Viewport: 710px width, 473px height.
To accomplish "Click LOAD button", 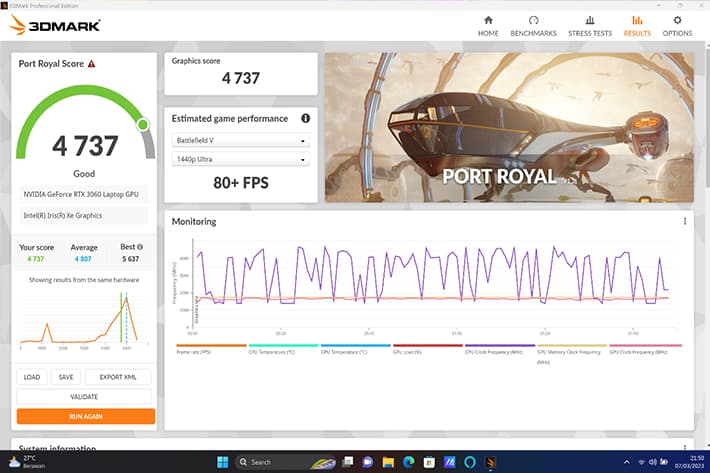I will (x=32, y=377).
